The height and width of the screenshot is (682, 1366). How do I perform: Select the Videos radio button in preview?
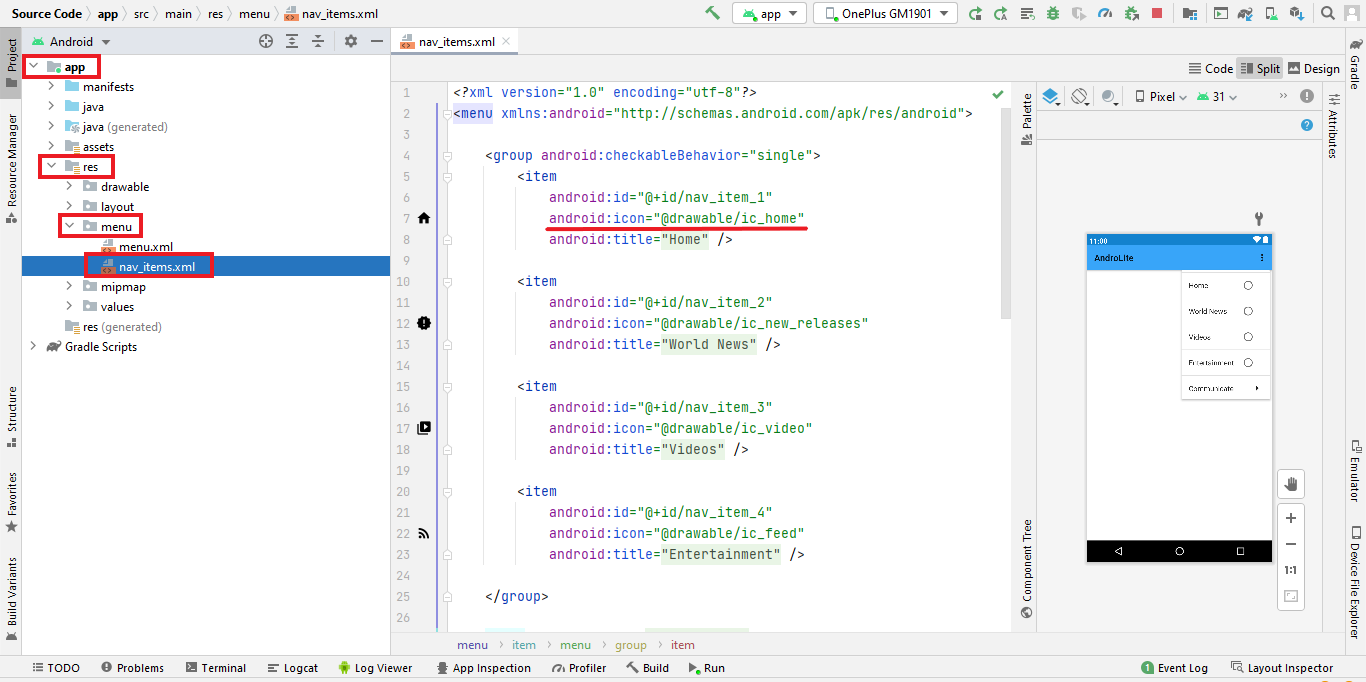[x=1248, y=337]
